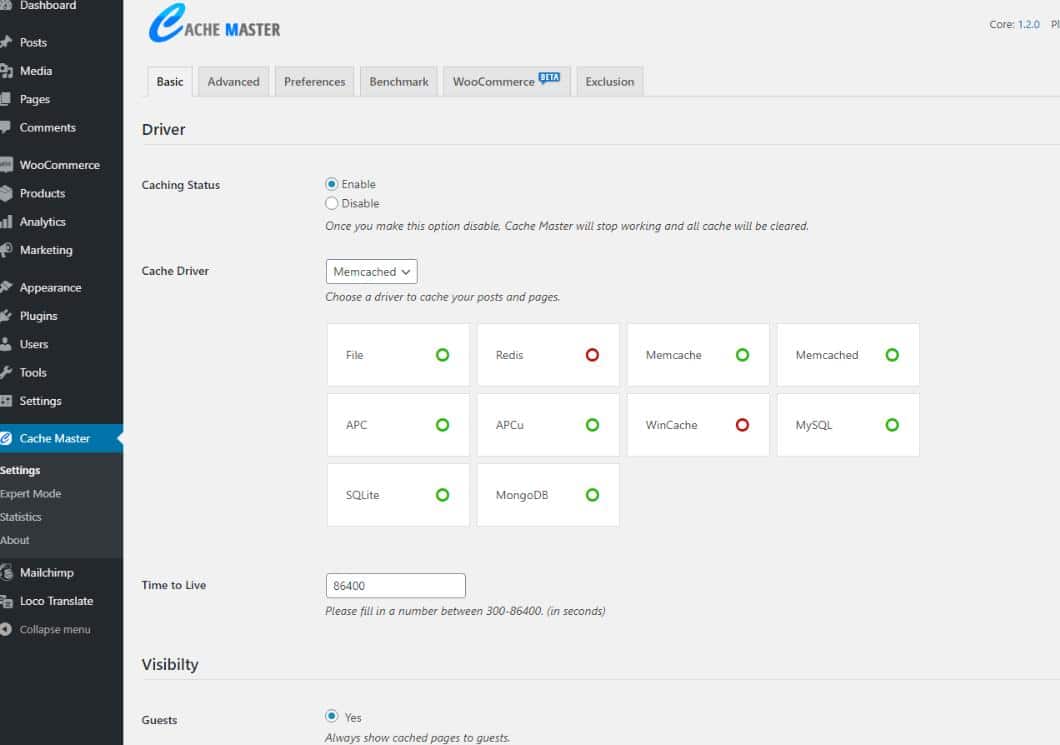1060x745 pixels.
Task: Click the File driver green status circle
Action: tap(442, 355)
